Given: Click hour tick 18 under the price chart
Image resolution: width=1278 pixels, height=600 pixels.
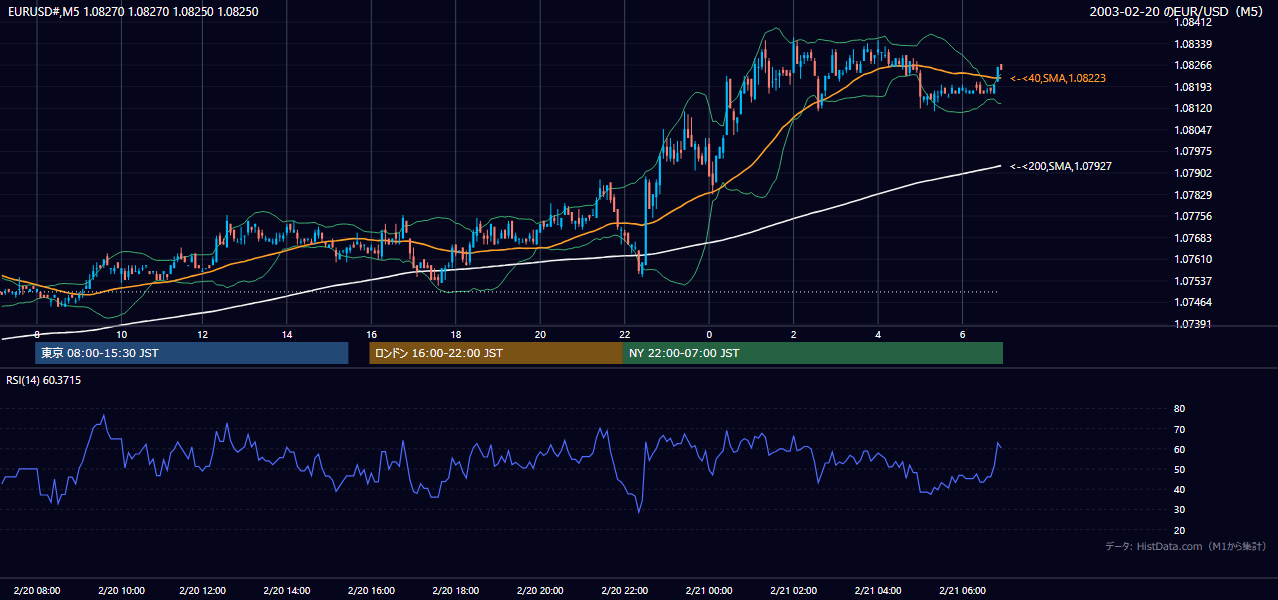Looking at the screenshot, I should point(455,334).
